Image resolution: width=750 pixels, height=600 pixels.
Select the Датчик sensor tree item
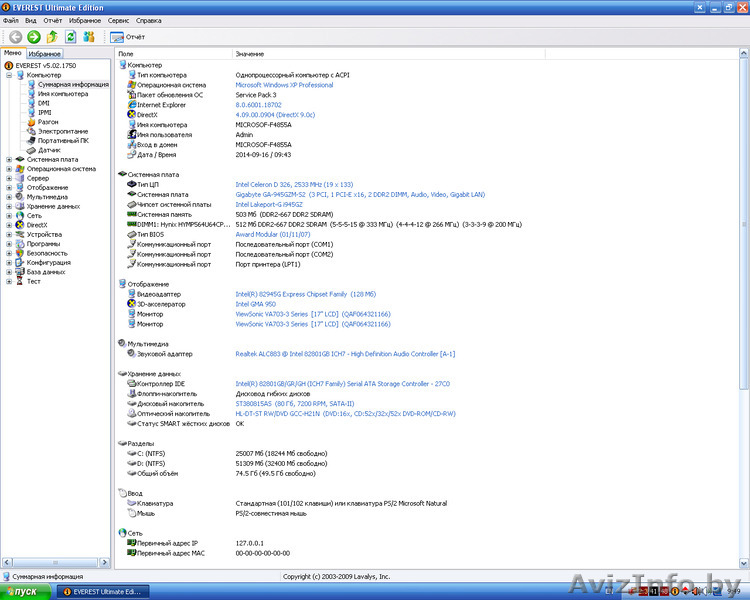tap(49, 150)
